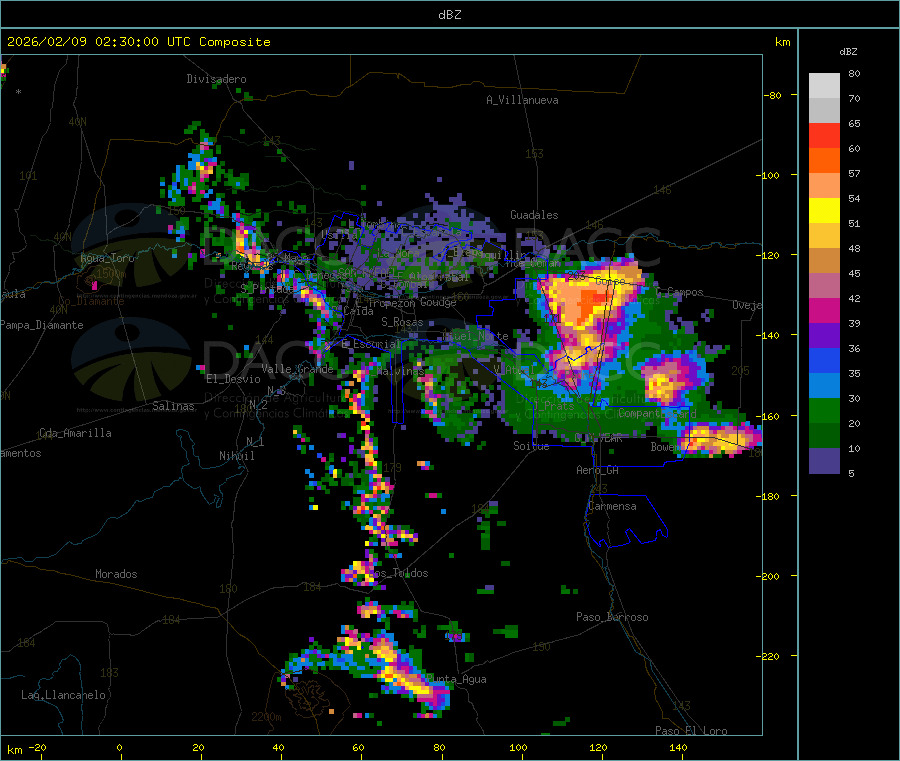The height and width of the screenshot is (761, 900).
Task: Click the '0' km tick on bottom axis
Action: click(x=119, y=747)
